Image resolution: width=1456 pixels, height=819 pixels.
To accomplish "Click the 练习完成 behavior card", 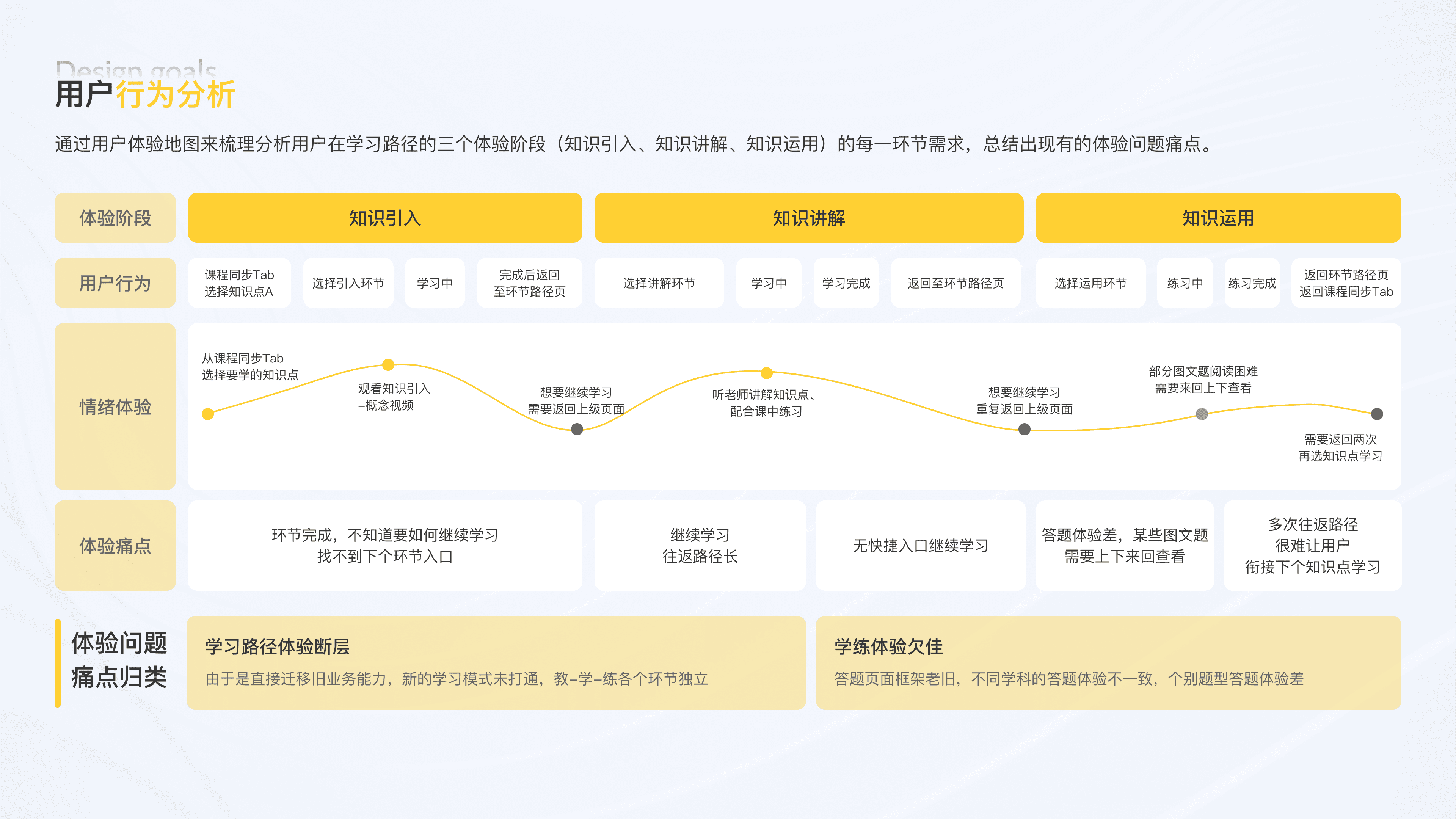I will [x=1252, y=282].
